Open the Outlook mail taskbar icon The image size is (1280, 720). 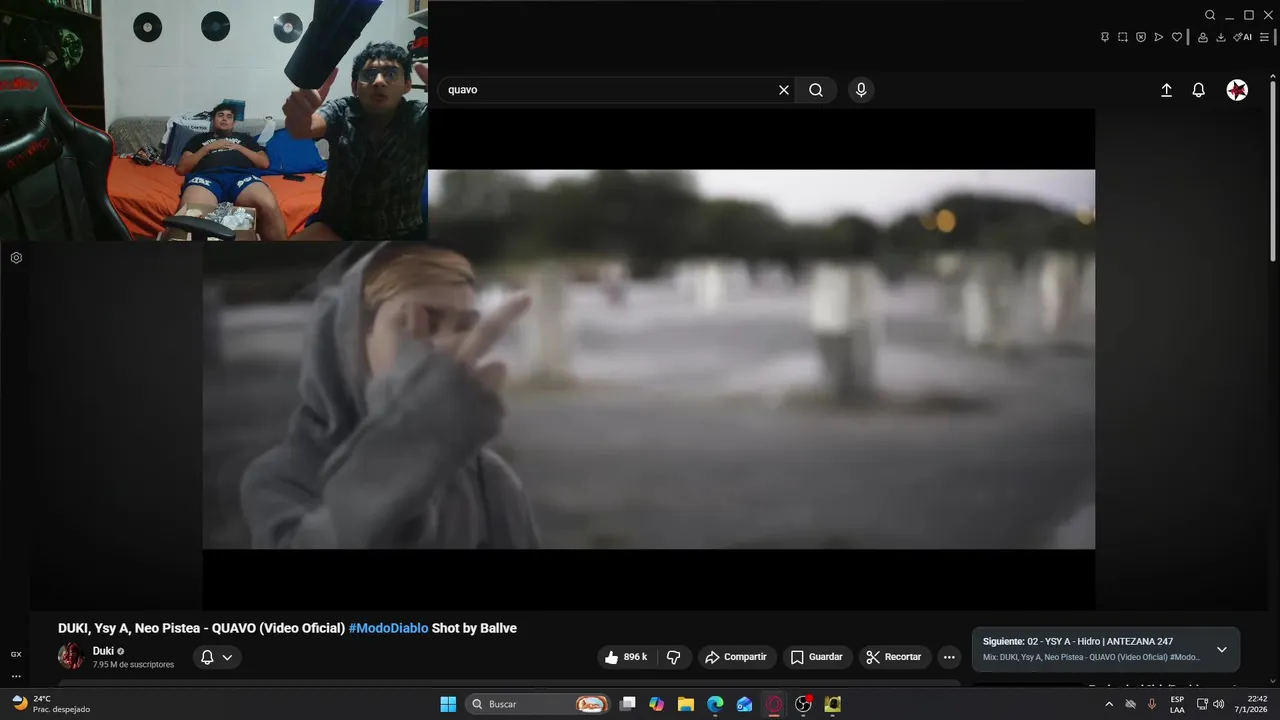(744, 704)
